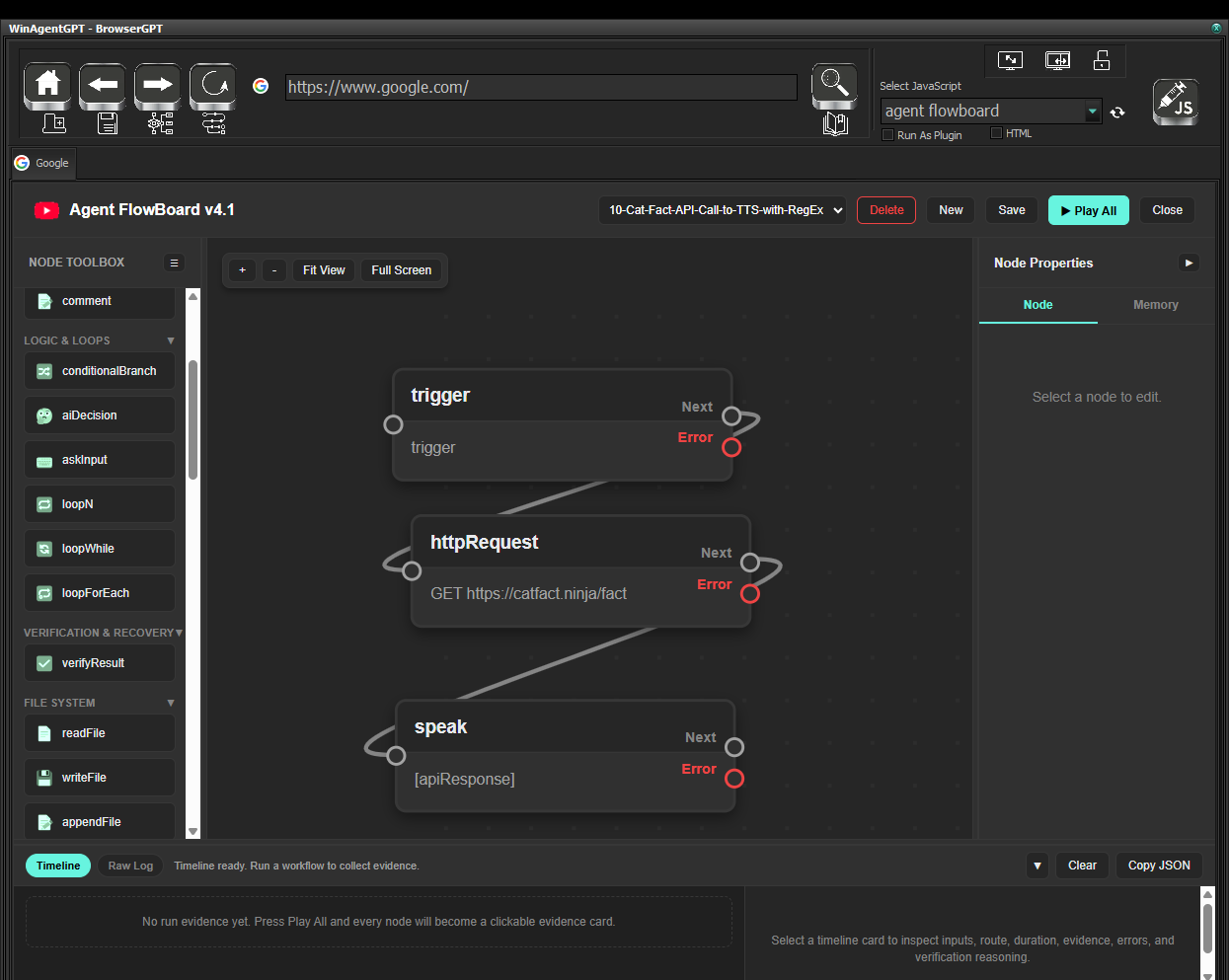Save the workflow
Screen dimensions: 1229x980
tap(1012, 210)
